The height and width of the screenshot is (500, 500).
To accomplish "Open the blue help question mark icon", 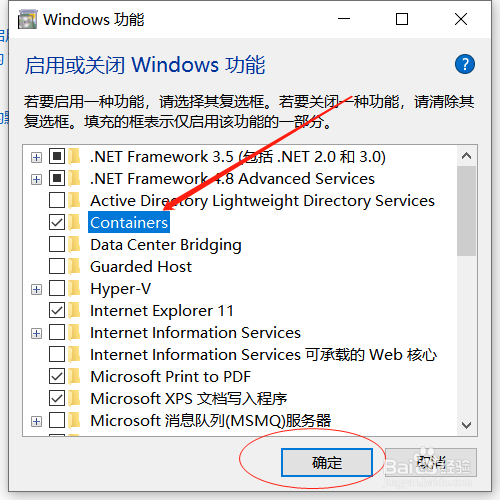I will point(465,64).
